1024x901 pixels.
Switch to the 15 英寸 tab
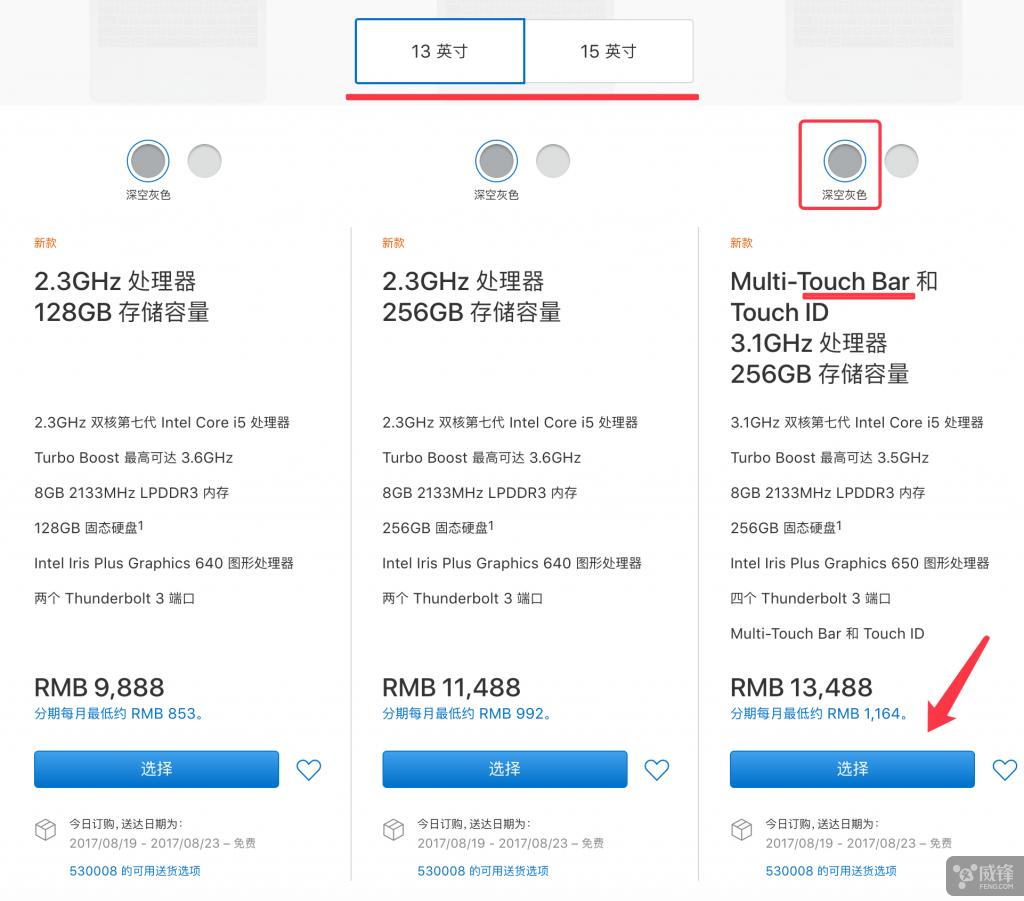610,51
